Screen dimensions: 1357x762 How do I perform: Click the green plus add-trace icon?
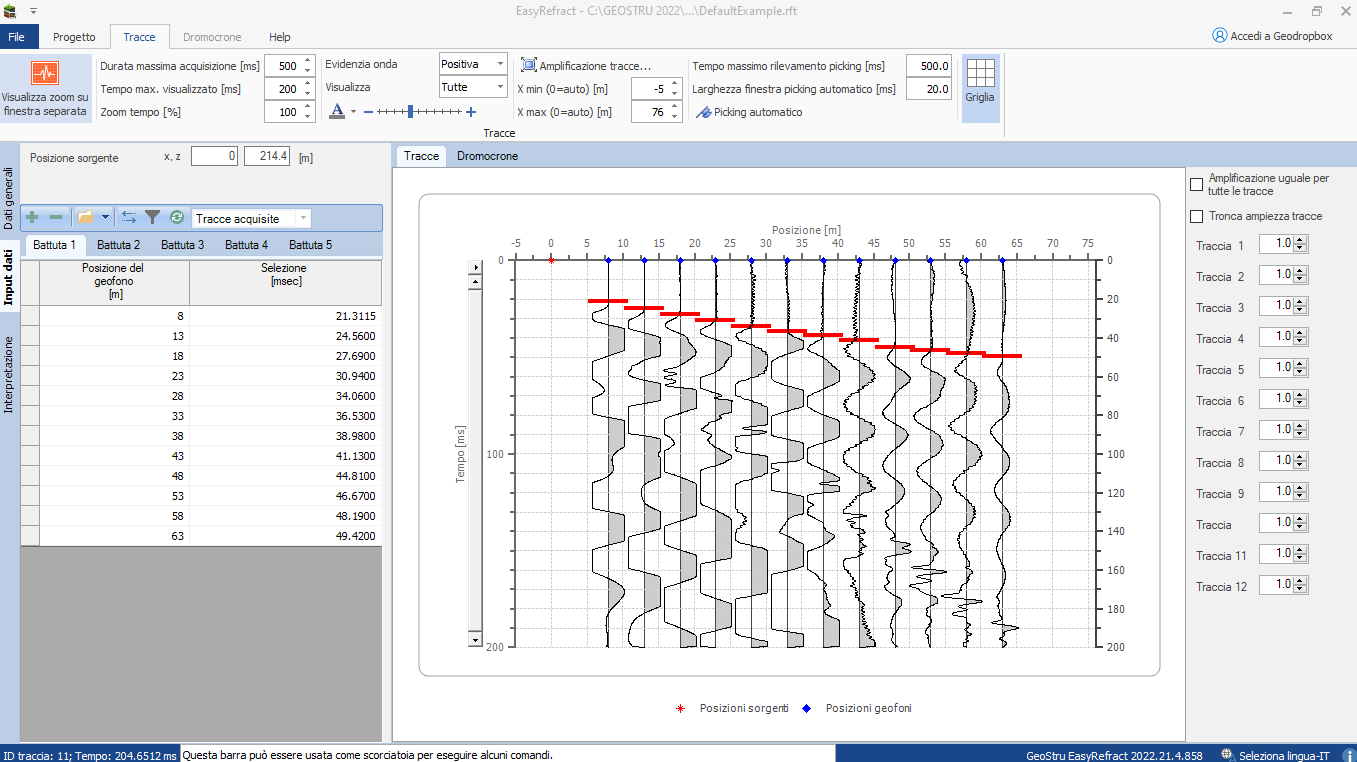(x=32, y=217)
